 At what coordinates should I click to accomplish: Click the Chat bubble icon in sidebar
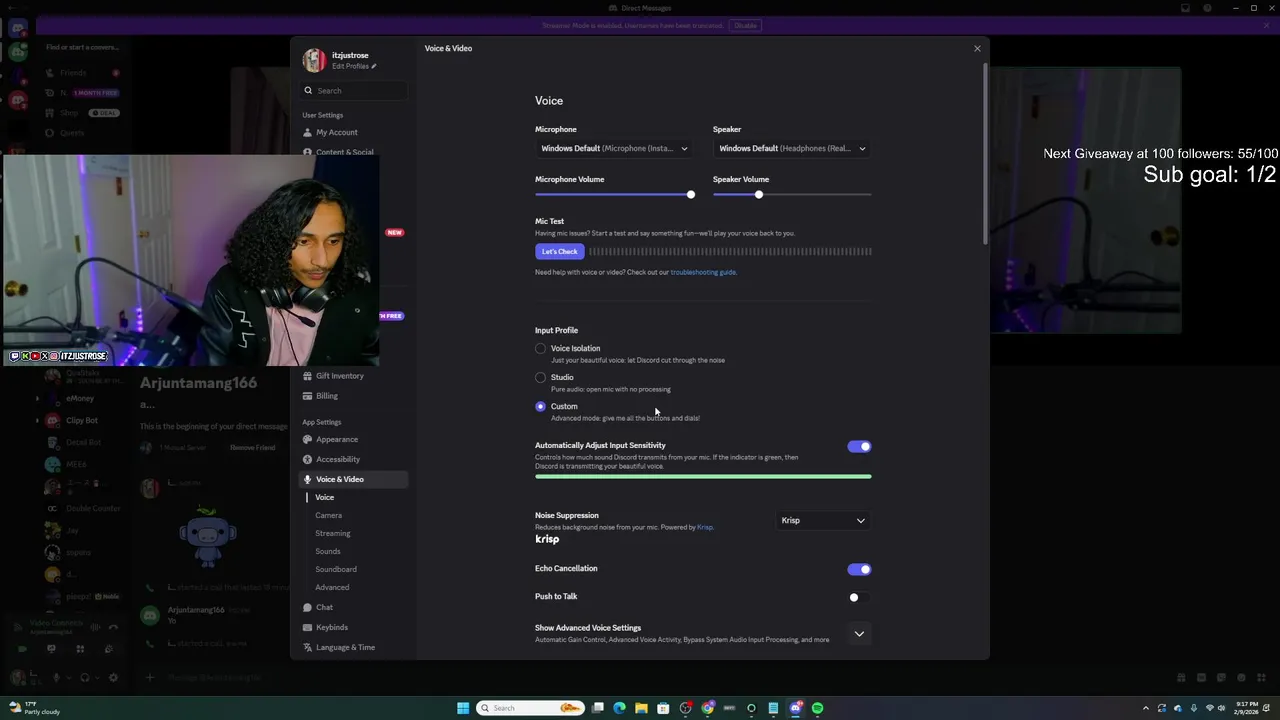[308, 607]
